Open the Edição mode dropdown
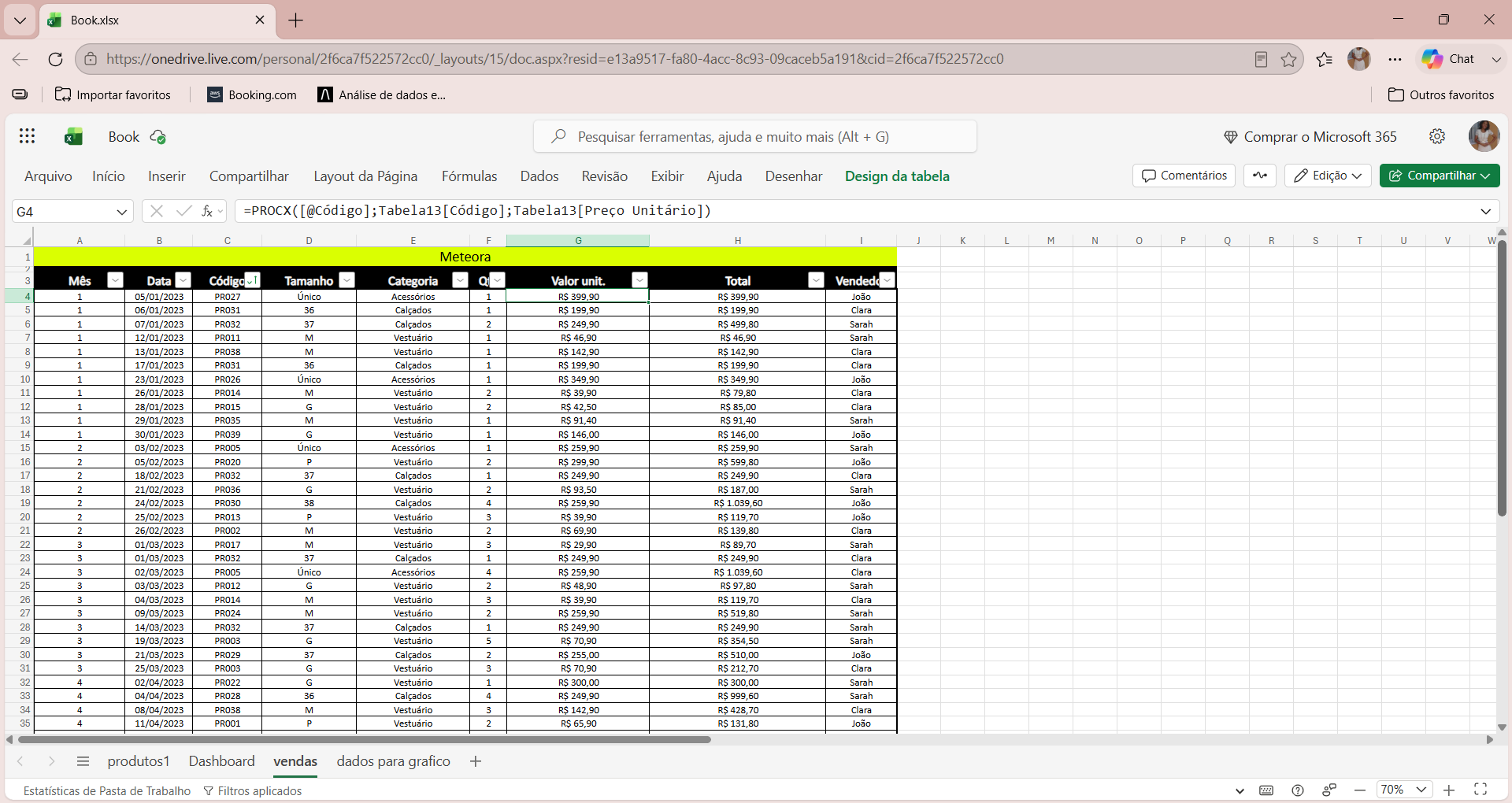The height and width of the screenshot is (803, 1512). [x=1328, y=176]
